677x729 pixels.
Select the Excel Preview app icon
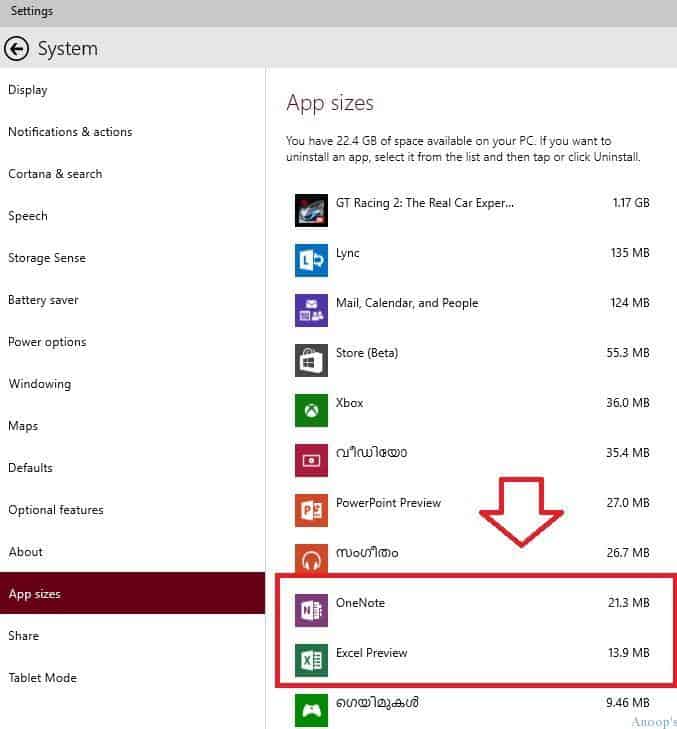click(311, 661)
